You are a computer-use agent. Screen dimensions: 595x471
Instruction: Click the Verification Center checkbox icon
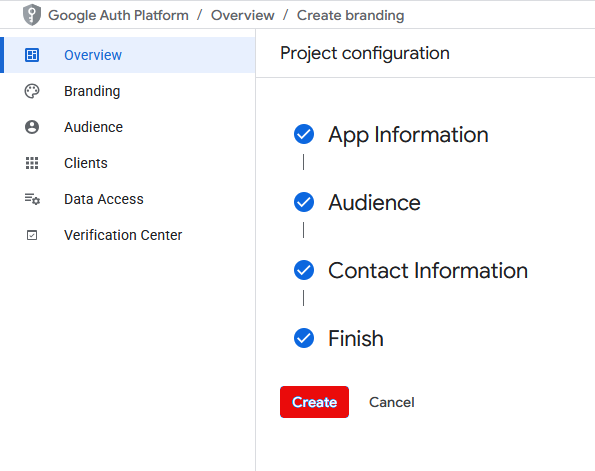coord(32,235)
